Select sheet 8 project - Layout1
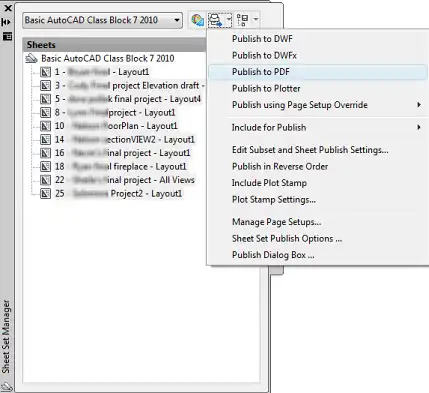This screenshot has width=429, height=393. click(115, 113)
